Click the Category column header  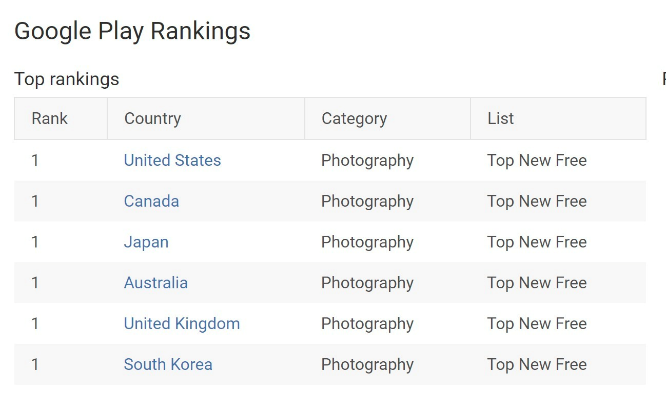(x=354, y=119)
